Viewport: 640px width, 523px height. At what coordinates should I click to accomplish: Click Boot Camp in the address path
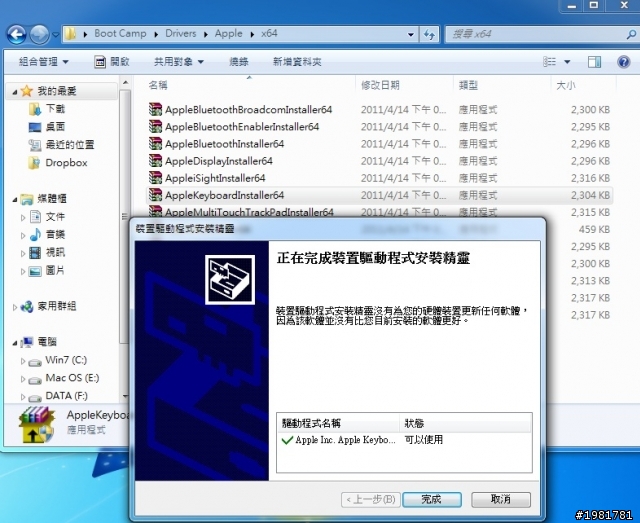click(120, 33)
